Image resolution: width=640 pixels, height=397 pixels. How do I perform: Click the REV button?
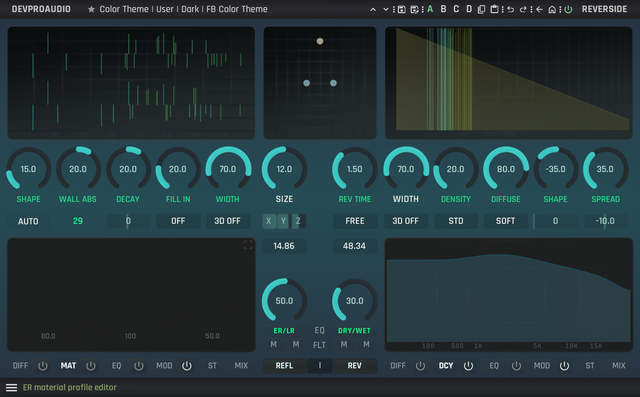[x=354, y=366]
